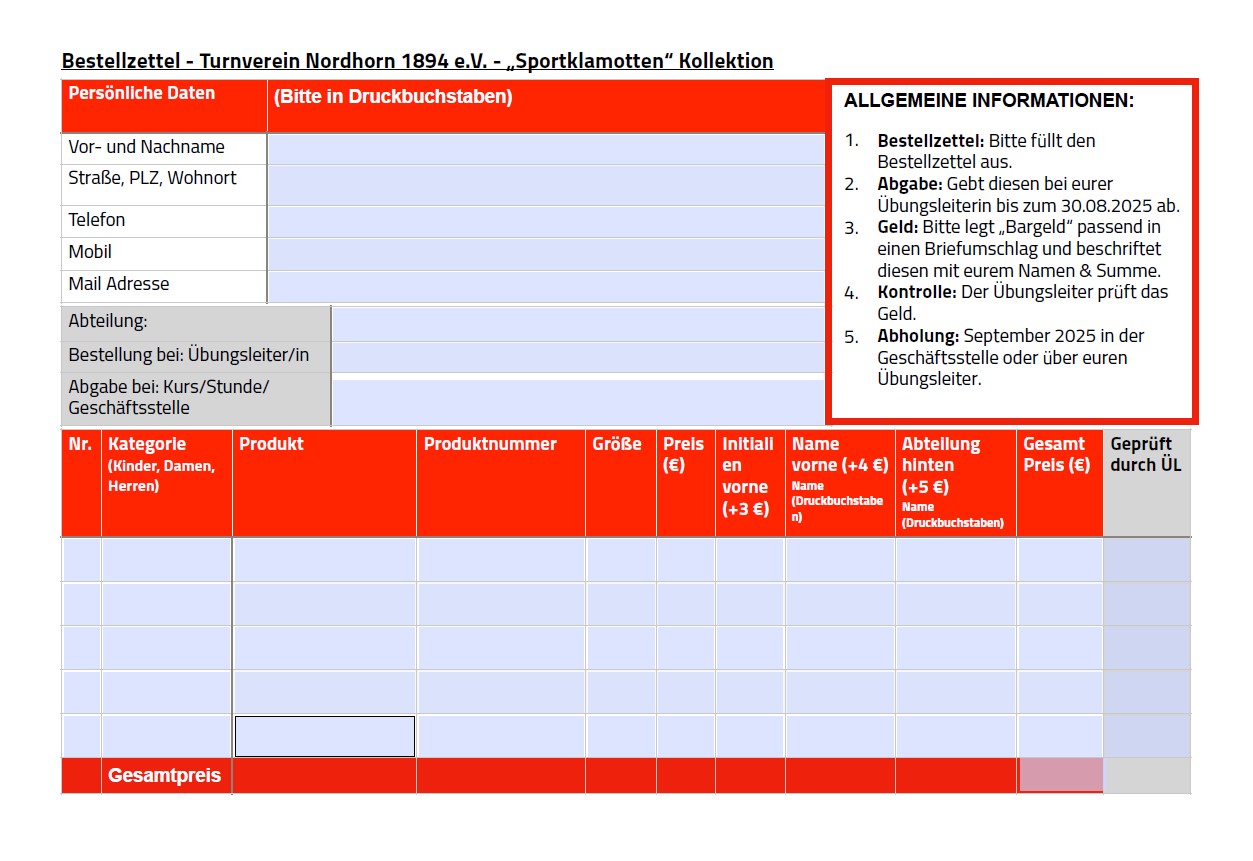Screen dimensions: 1253x861
Task: Focus the Telefon input field
Action: point(546,221)
